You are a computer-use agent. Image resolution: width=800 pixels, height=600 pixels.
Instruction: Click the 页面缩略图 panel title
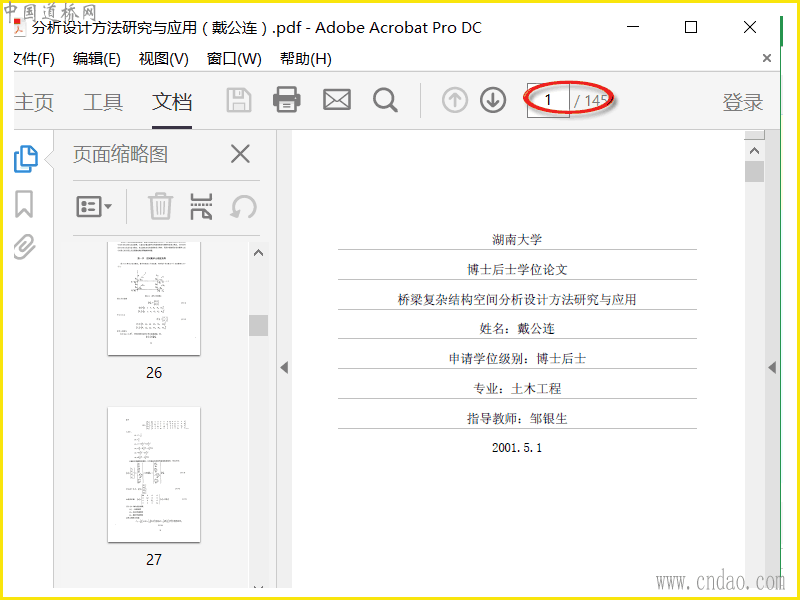click(x=120, y=154)
